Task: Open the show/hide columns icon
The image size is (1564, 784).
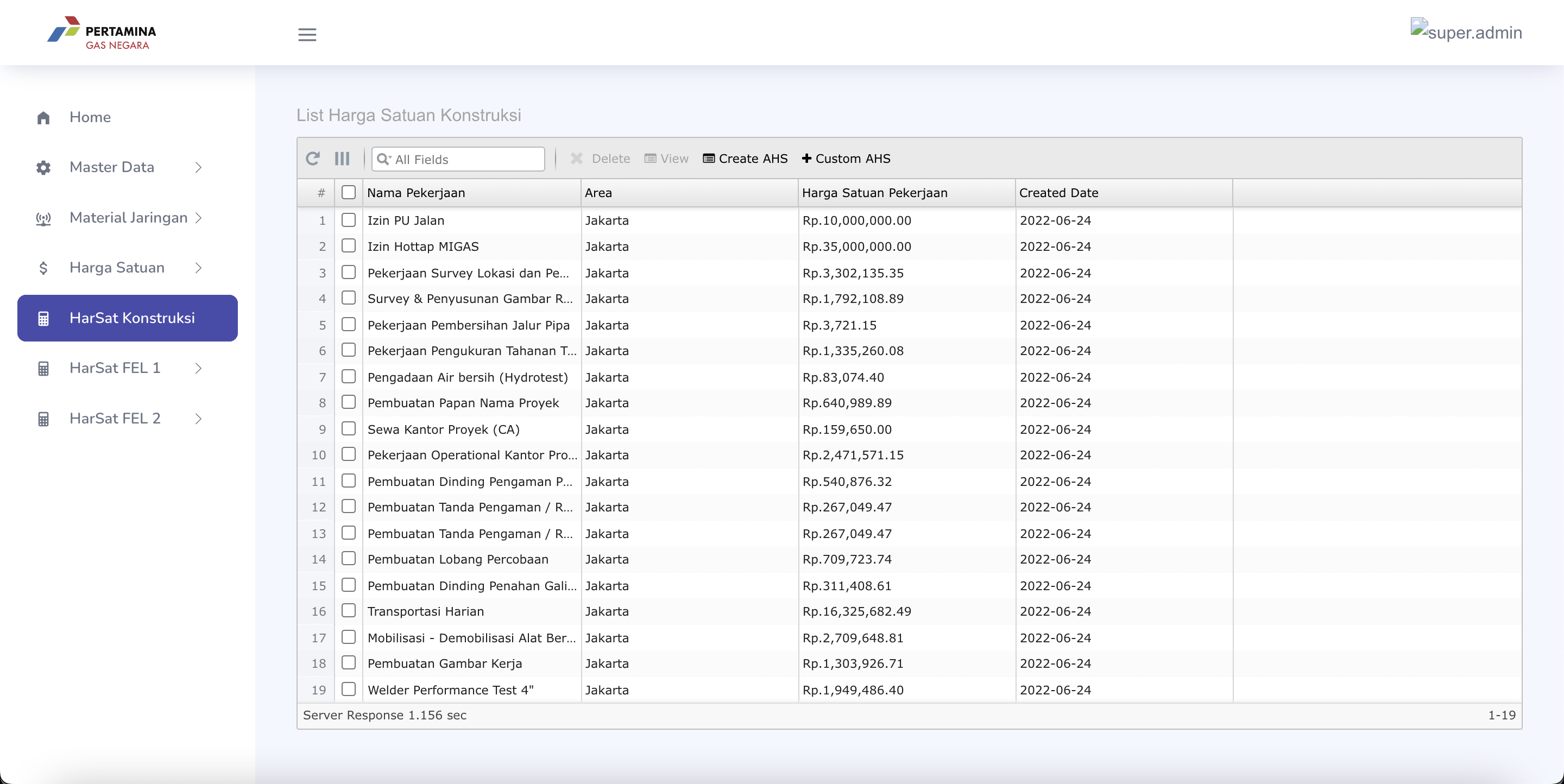Action: [x=343, y=159]
